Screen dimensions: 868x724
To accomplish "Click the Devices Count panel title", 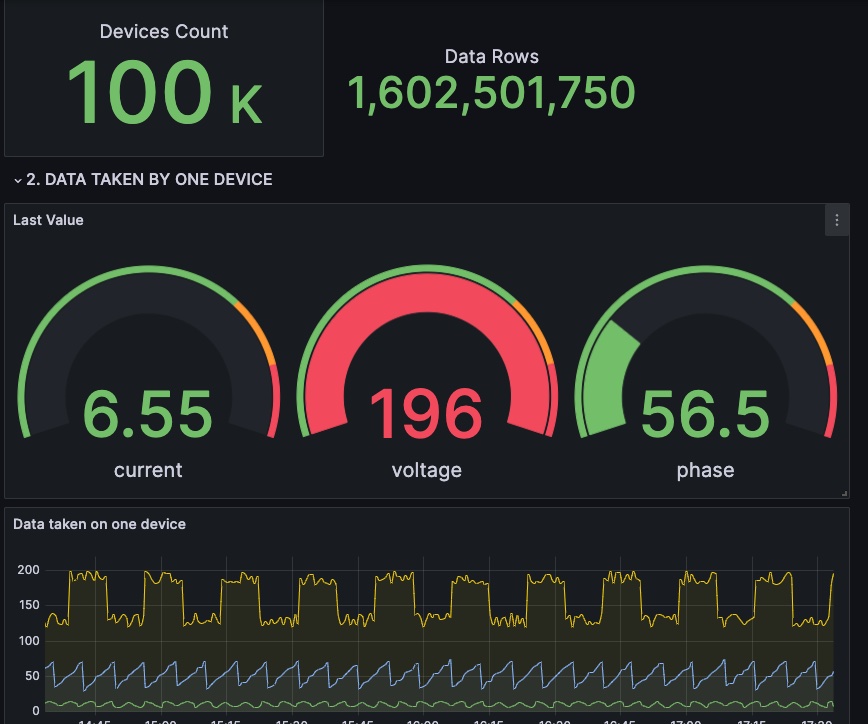I will pos(164,32).
